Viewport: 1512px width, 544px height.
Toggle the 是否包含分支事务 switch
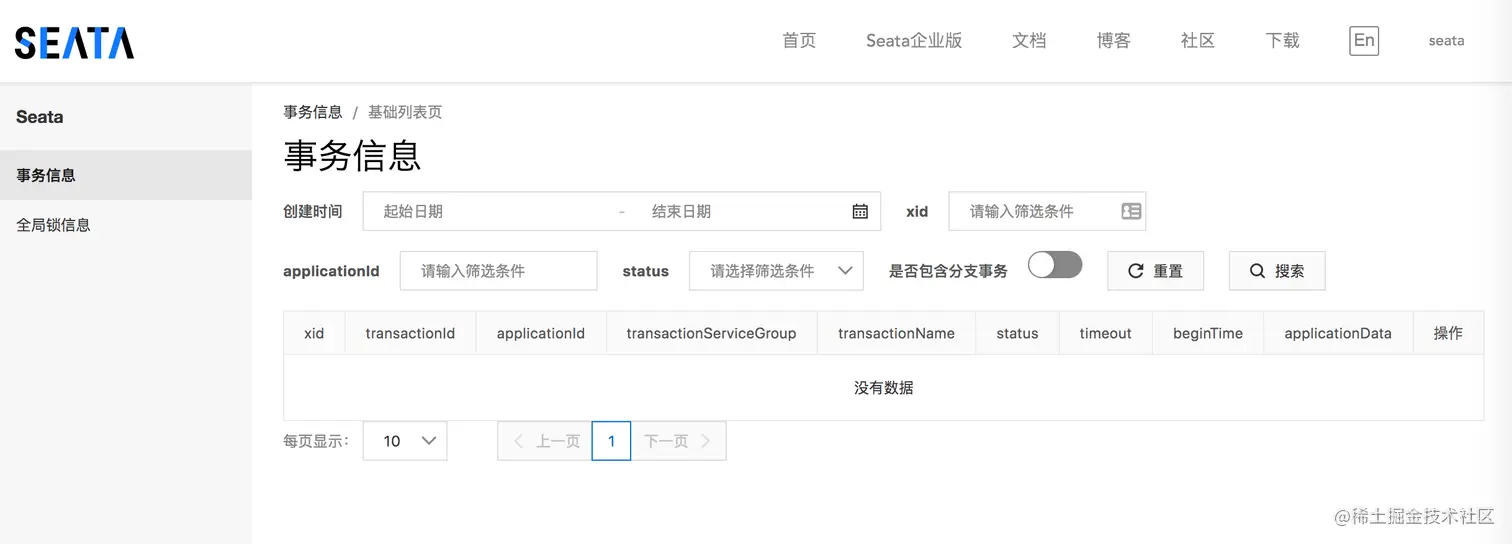coord(1055,264)
